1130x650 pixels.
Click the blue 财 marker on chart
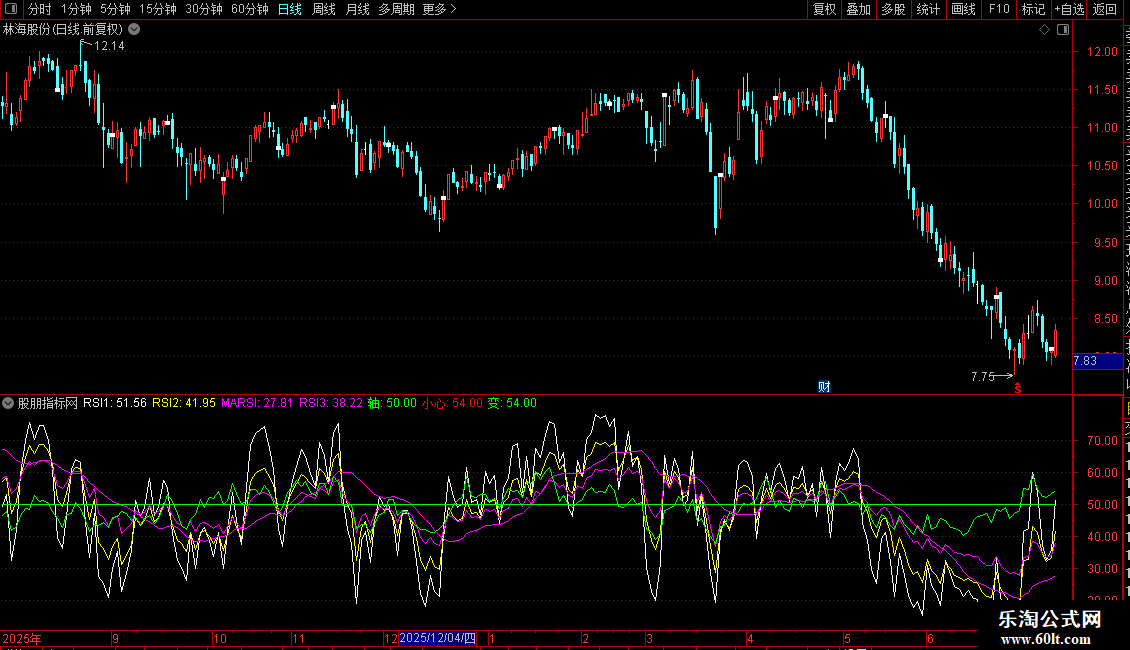824,387
